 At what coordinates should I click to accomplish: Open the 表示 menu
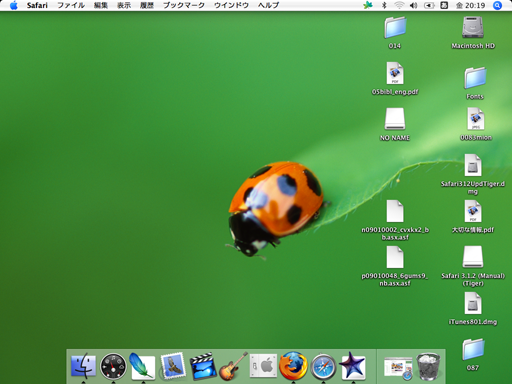pyautogui.click(x=124, y=5)
